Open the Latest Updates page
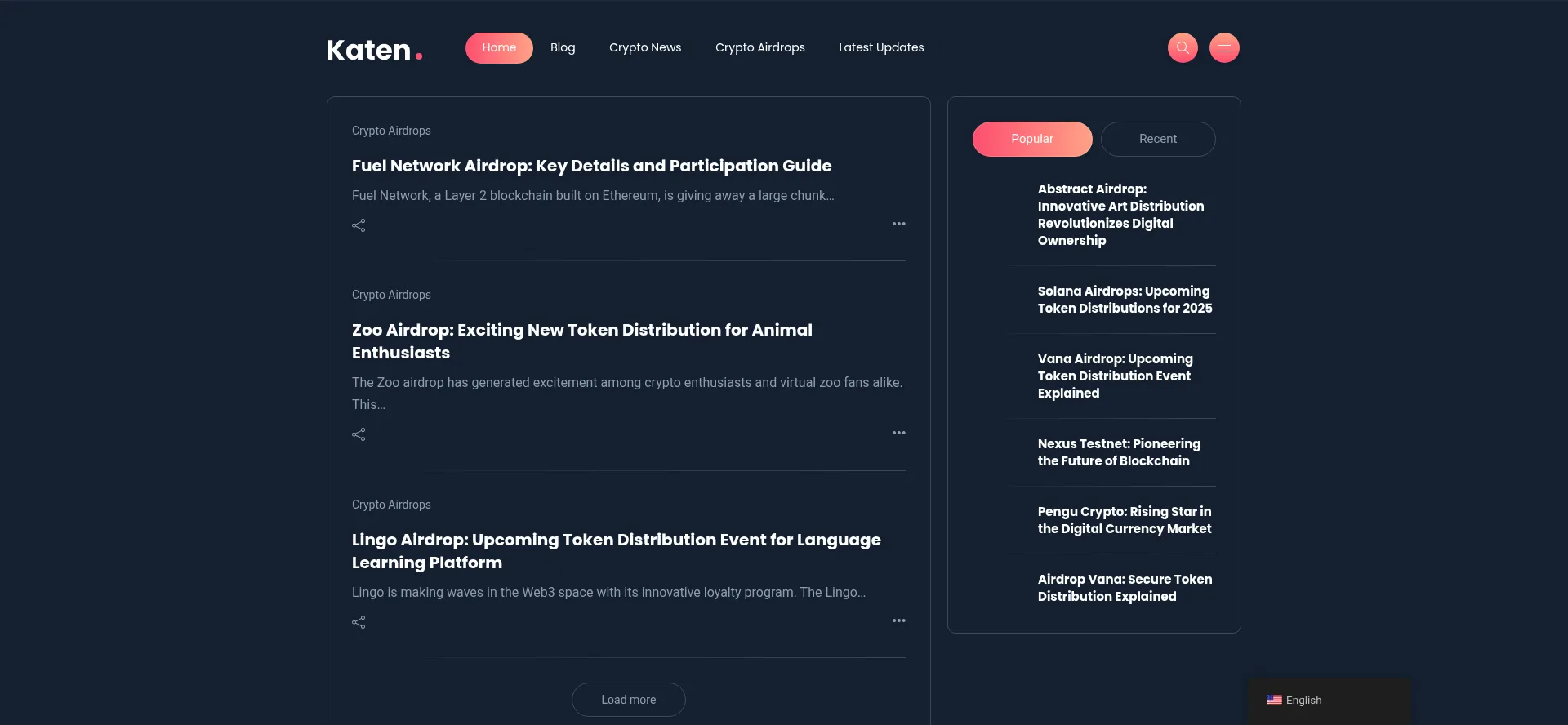 point(880,47)
